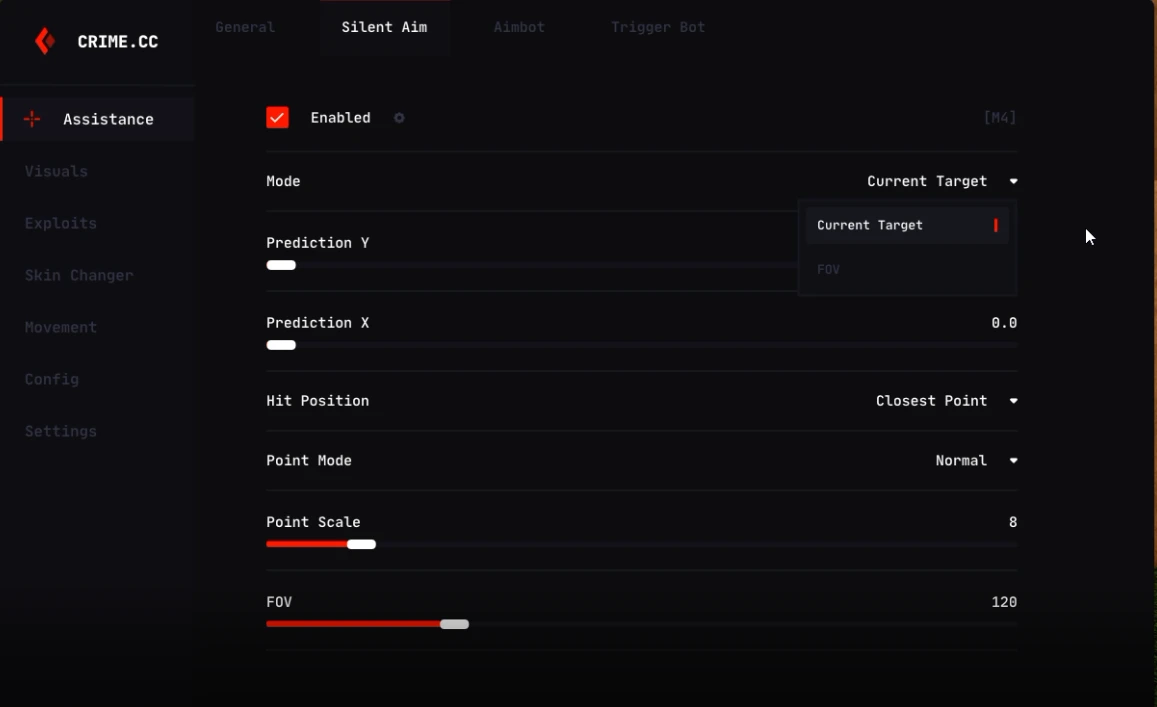The height and width of the screenshot is (707, 1157).
Task: Click the crosshair icon beside Assistance
Action: click(32, 119)
